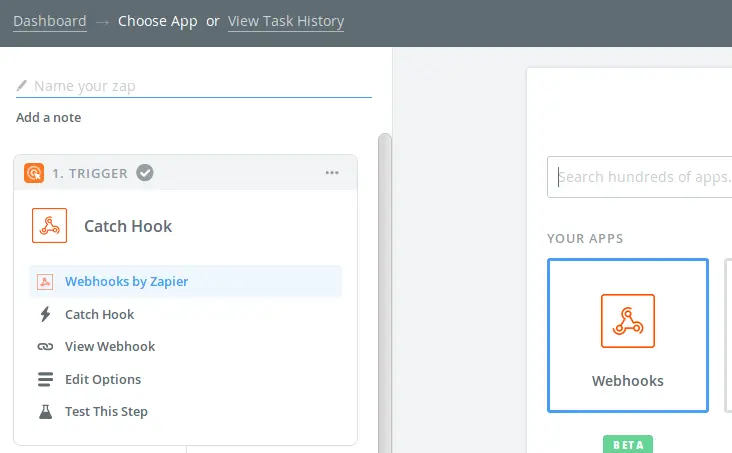Viewport: 732px width, 453px height.
Task: Click the Edit Options lines icon
Action: point(45,379)
